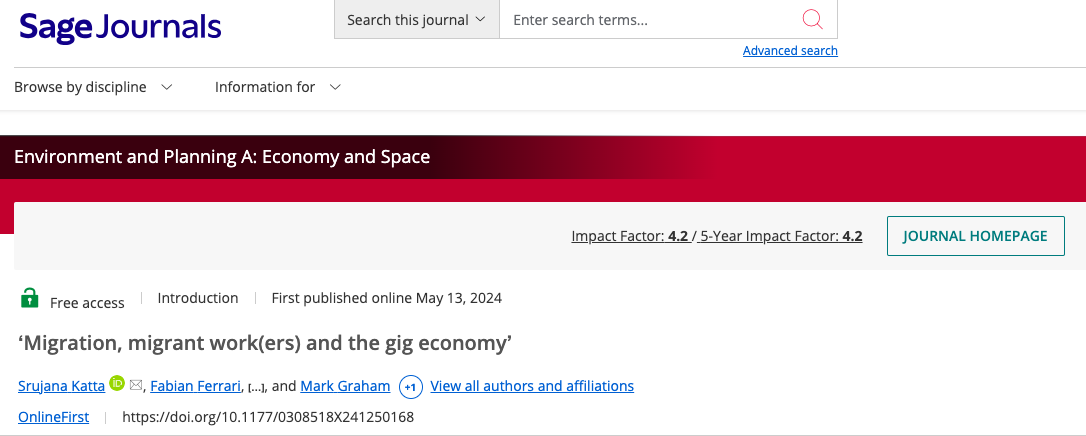Open author Srujana Katta's profile link
Screen dimensions: 1086x436
(x=61, y=386)
